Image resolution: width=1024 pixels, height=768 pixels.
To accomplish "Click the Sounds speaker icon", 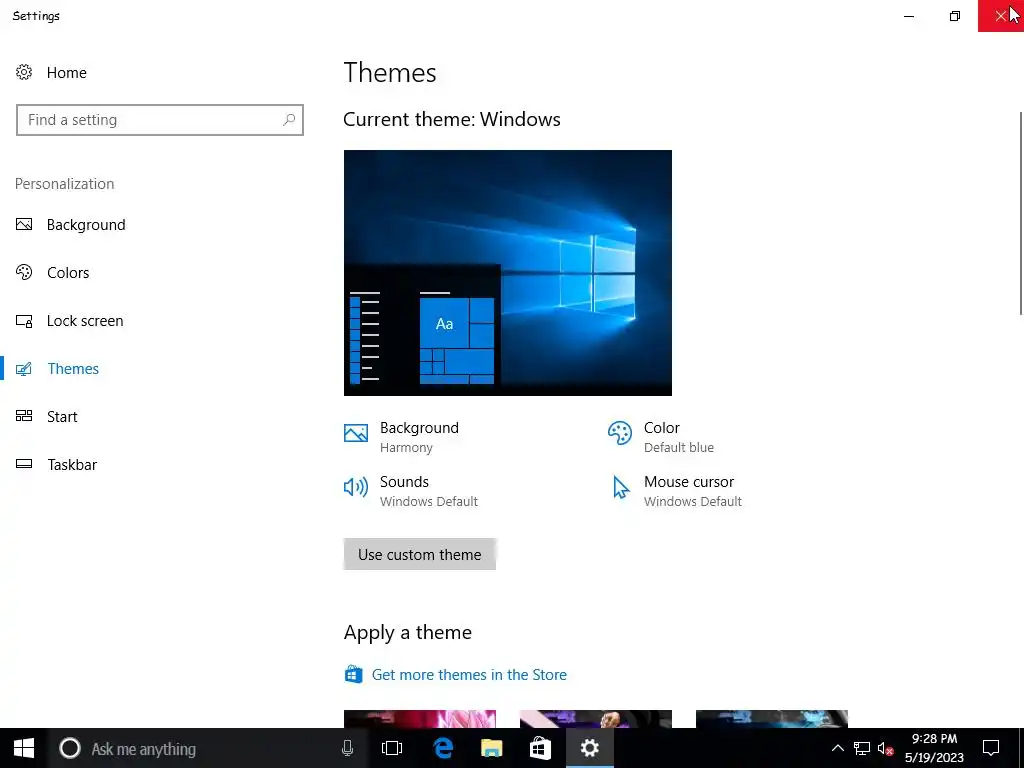I will coord(356,487).
